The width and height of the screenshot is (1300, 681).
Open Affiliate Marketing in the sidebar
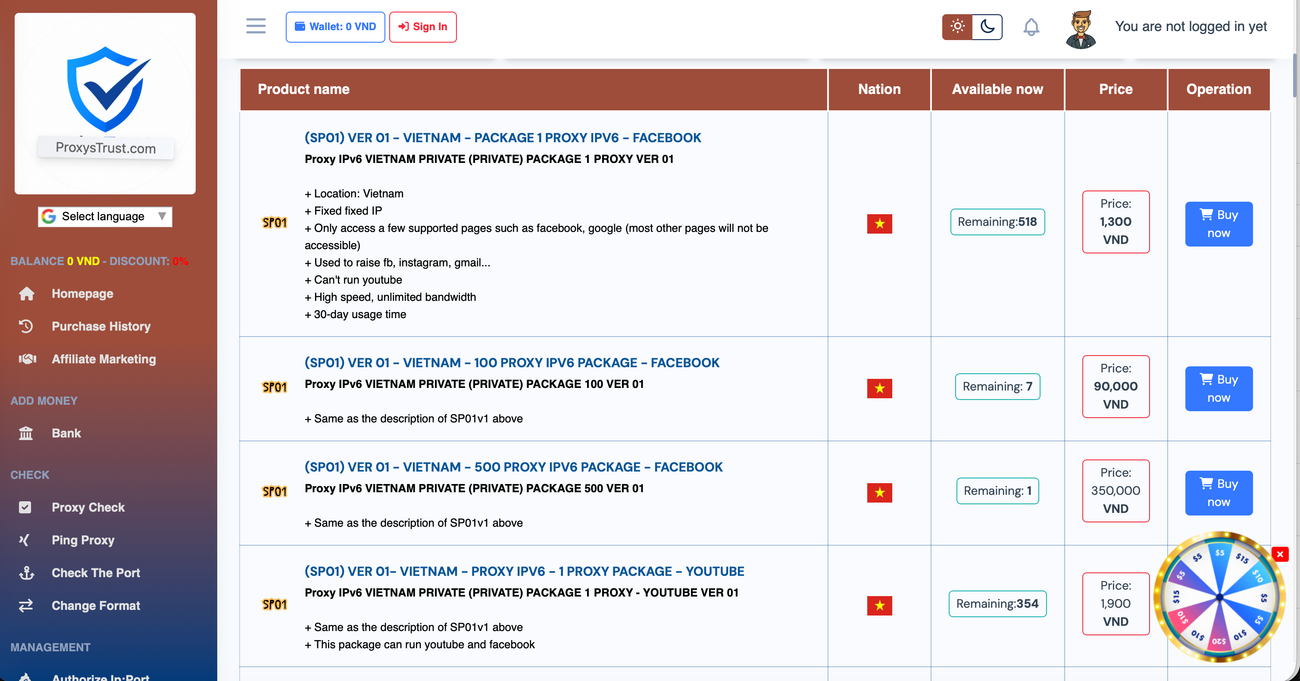[x=104, y=359]
